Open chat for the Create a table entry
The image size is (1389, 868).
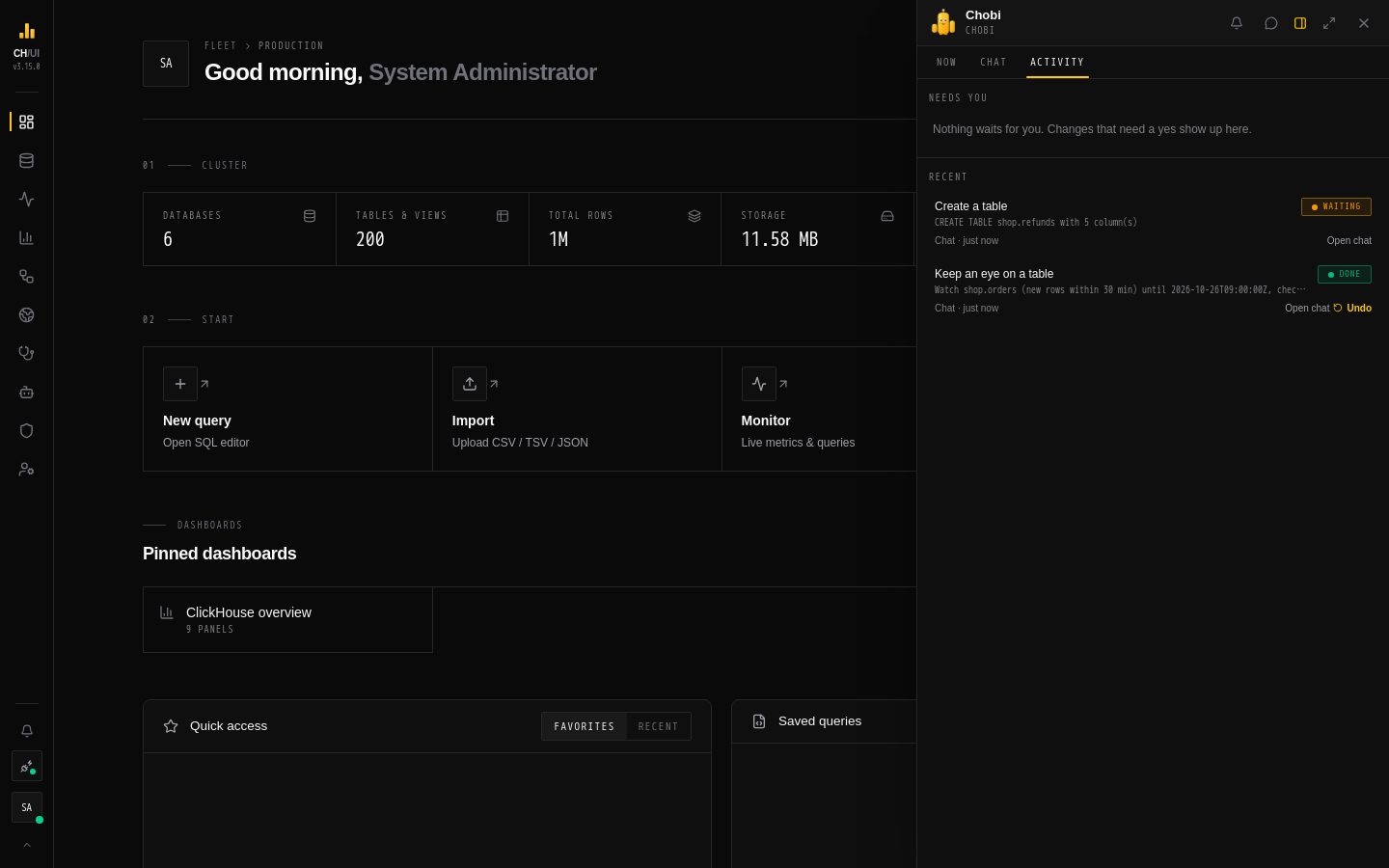pos(1348,241)
